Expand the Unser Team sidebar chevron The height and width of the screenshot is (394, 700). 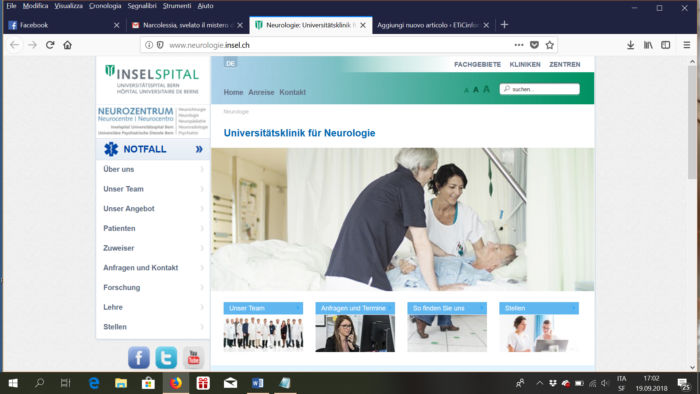coord(202,189)
